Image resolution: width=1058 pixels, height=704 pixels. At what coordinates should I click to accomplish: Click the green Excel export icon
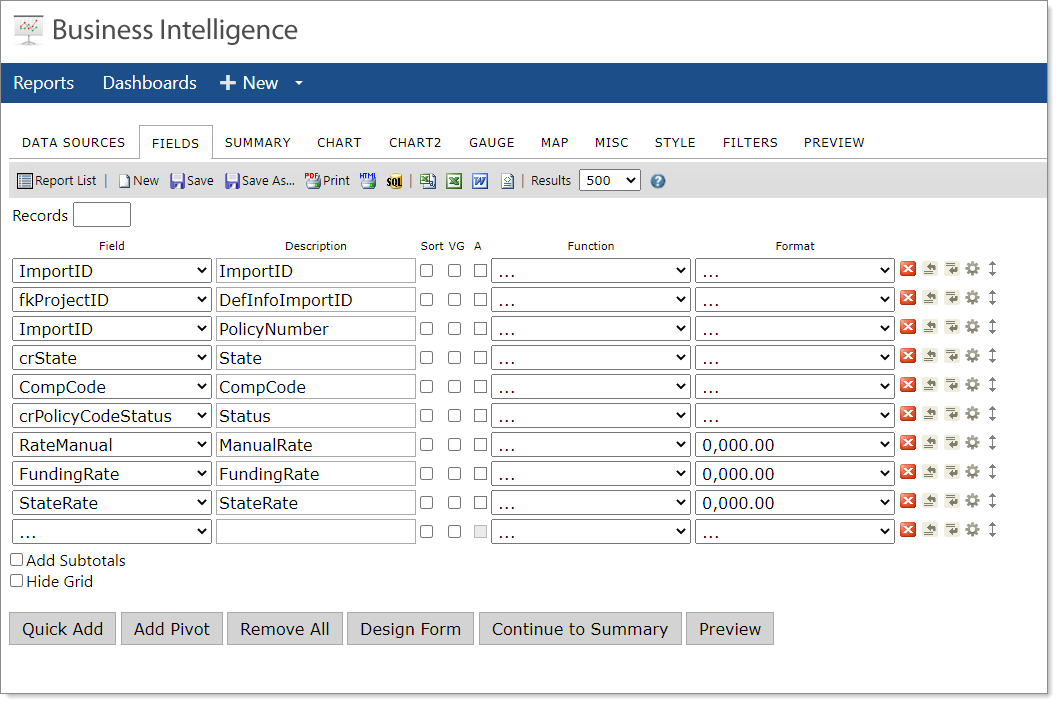point(454,181)
